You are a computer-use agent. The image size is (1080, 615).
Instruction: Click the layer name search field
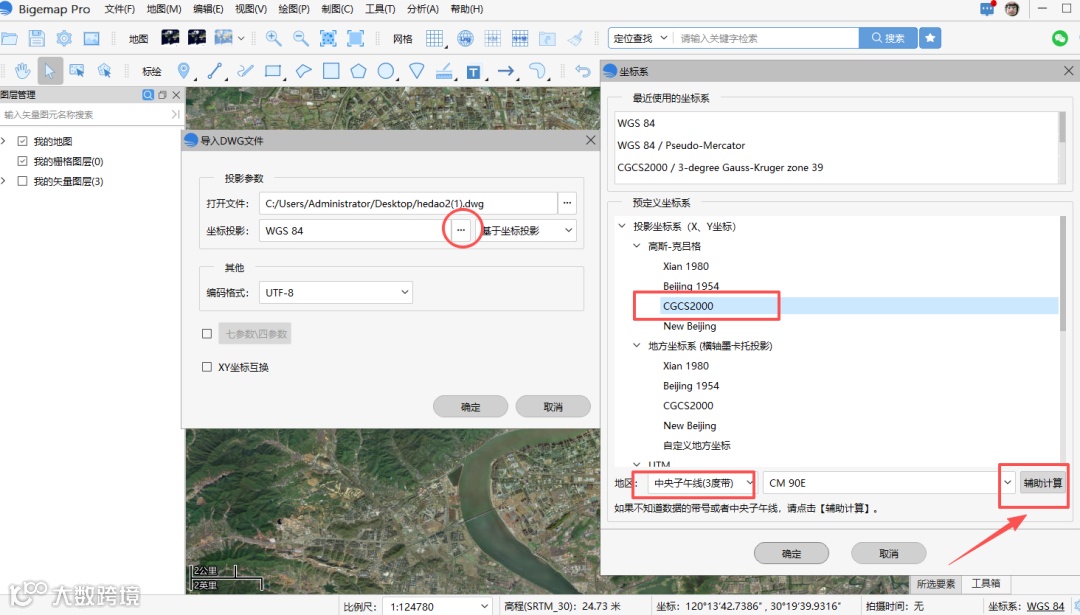pos(86,114)
